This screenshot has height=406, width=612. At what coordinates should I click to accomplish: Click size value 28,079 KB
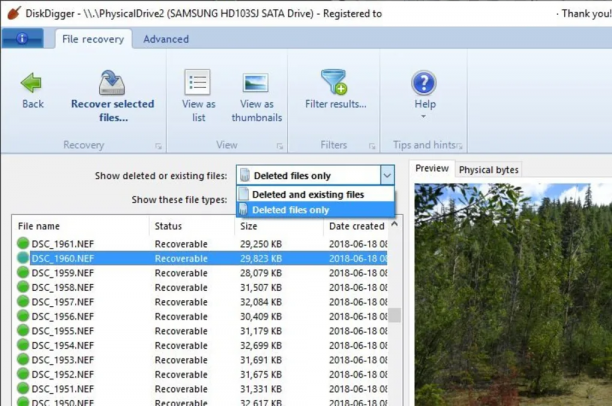tap(261, 273)
